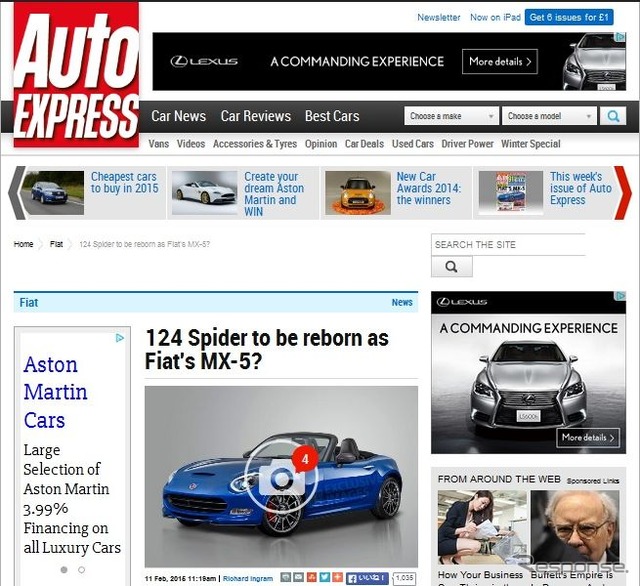Click Sponsored Links label
Viewport: 640px width, 586px height.
593,481
